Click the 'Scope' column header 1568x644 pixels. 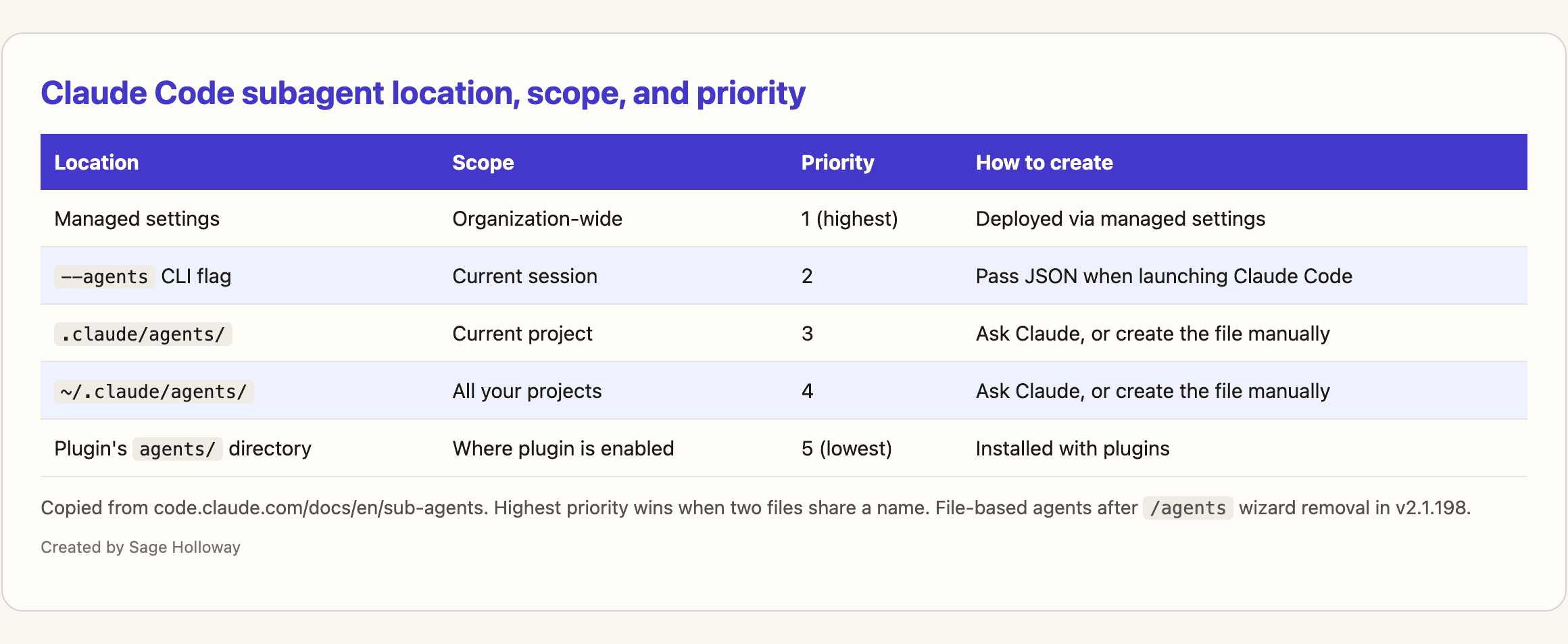(x=483, y=162)
